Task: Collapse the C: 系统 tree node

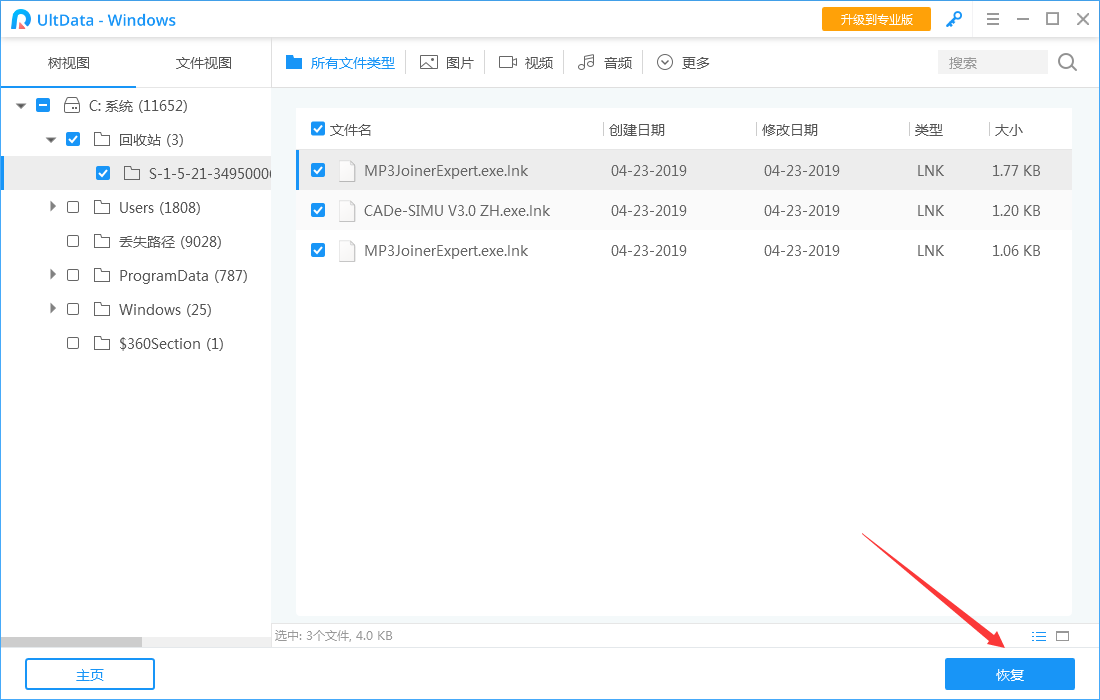Action: tap(21, 106)
